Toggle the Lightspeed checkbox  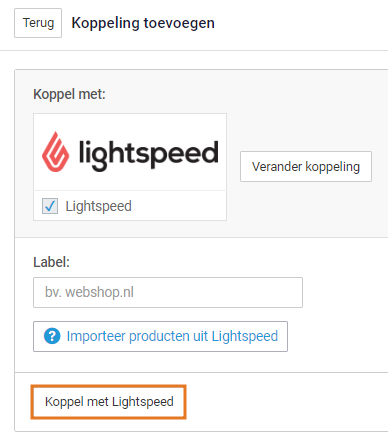click(50, 206)
